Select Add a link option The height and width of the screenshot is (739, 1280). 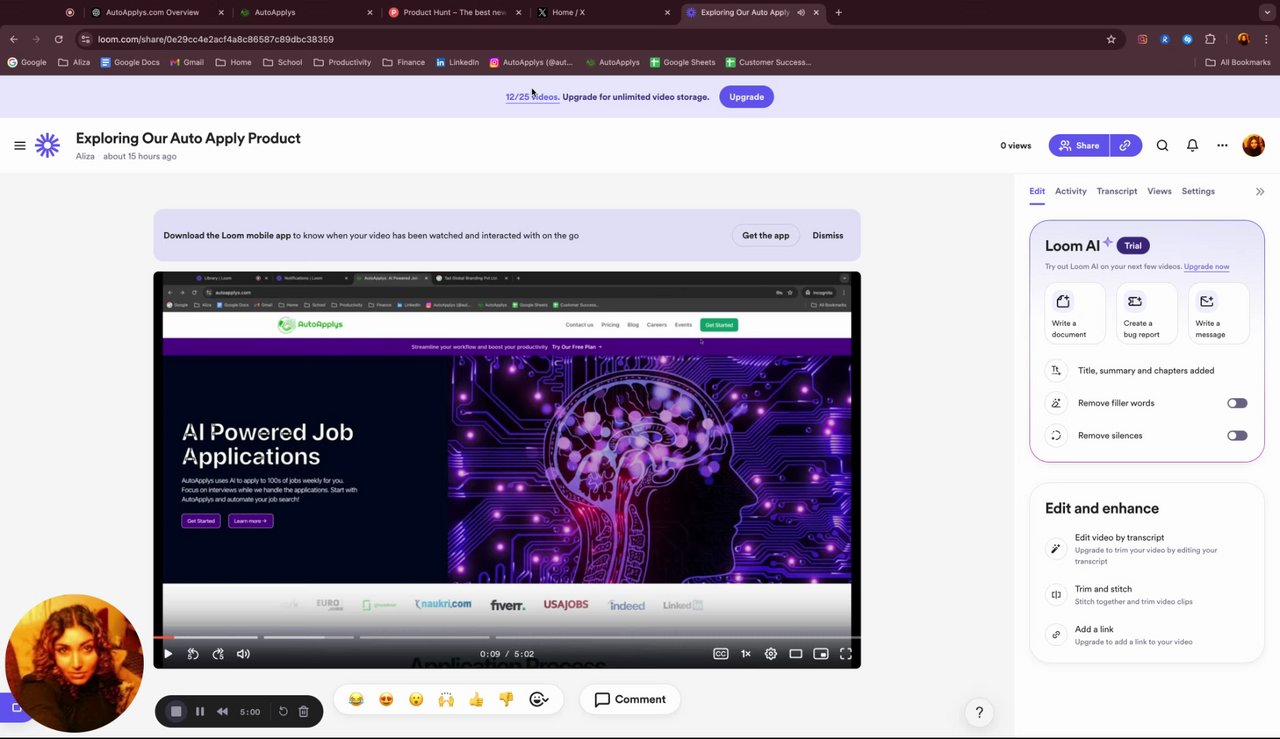coord(1146,635)
